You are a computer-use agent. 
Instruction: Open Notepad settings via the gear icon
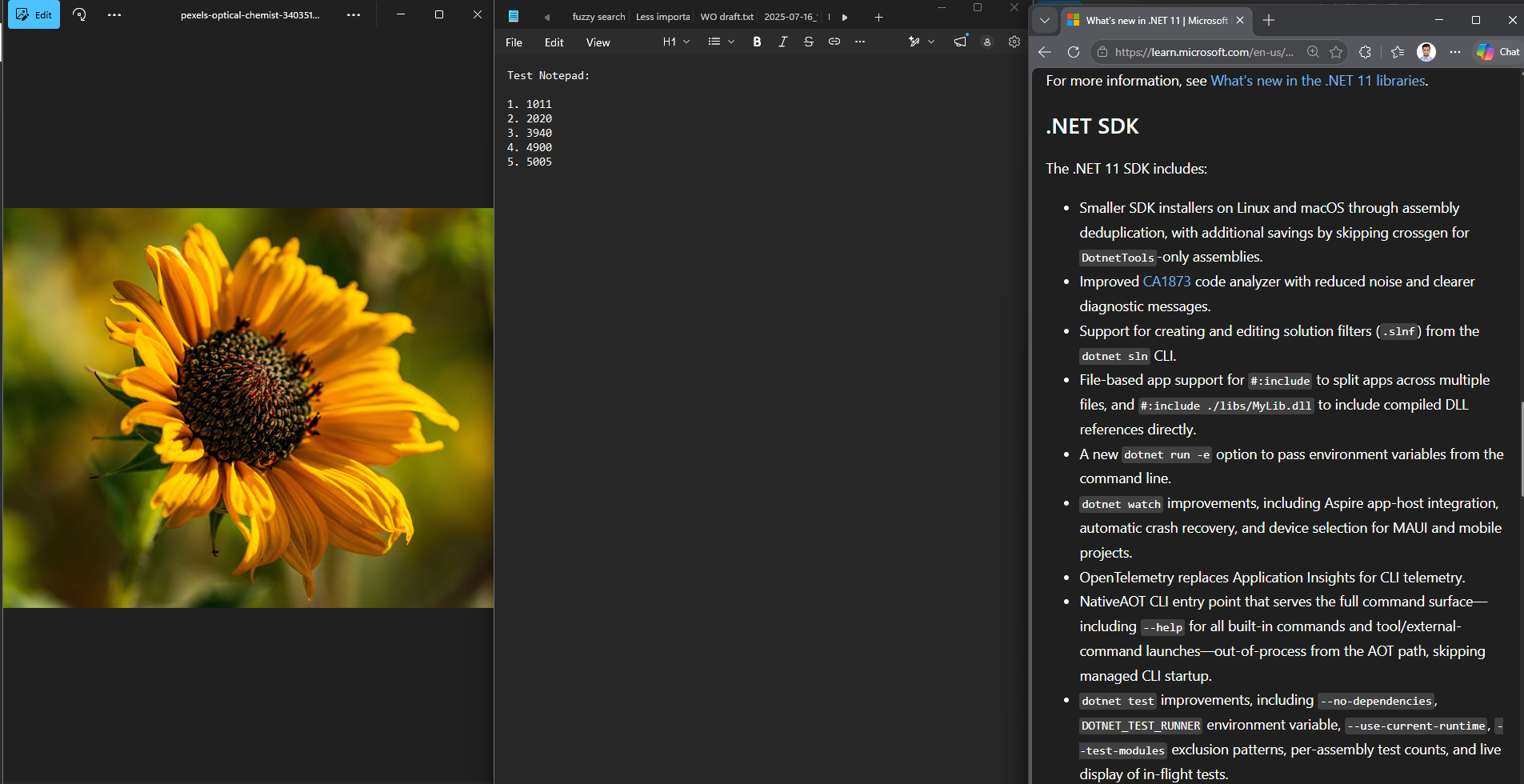coord(1014,42)
